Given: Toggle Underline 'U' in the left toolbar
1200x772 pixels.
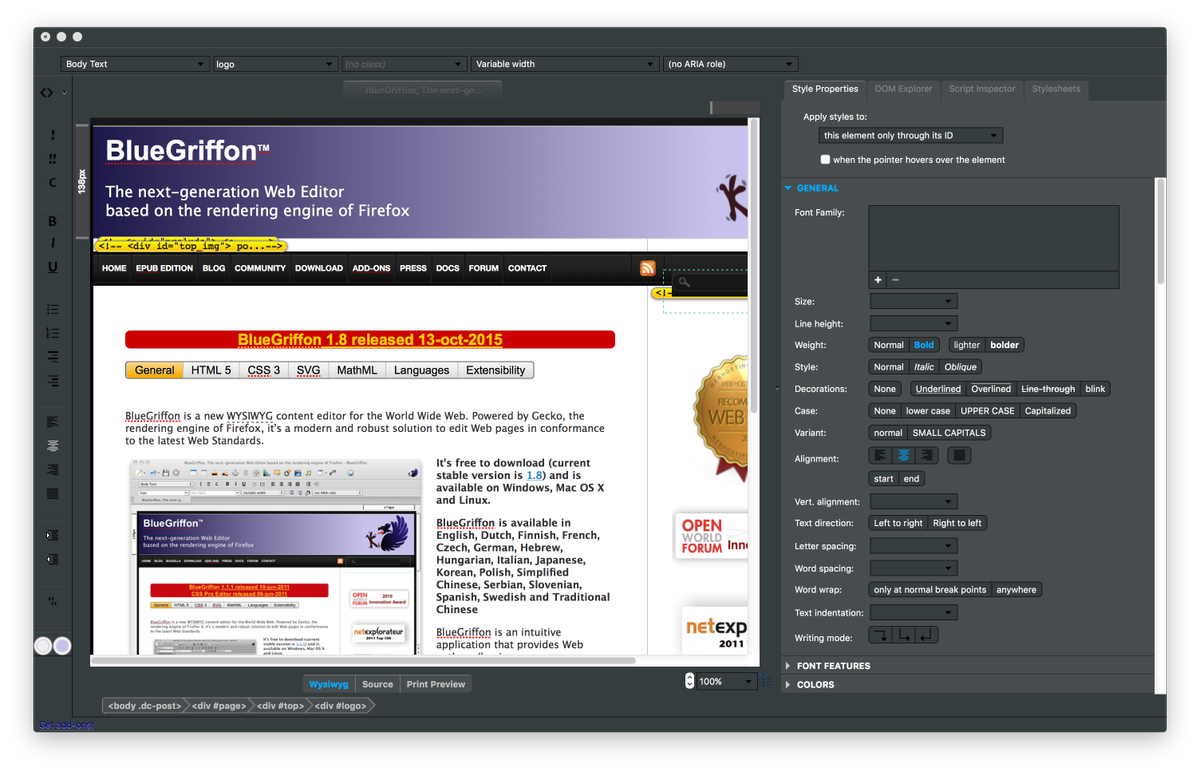Looking at the screenshot, I should (53, 267).
